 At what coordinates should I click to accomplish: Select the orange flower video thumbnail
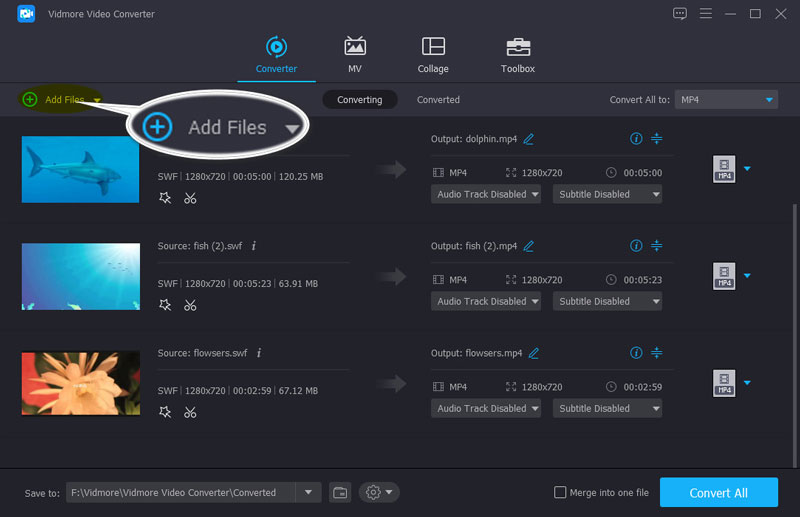tap(80, 383)
